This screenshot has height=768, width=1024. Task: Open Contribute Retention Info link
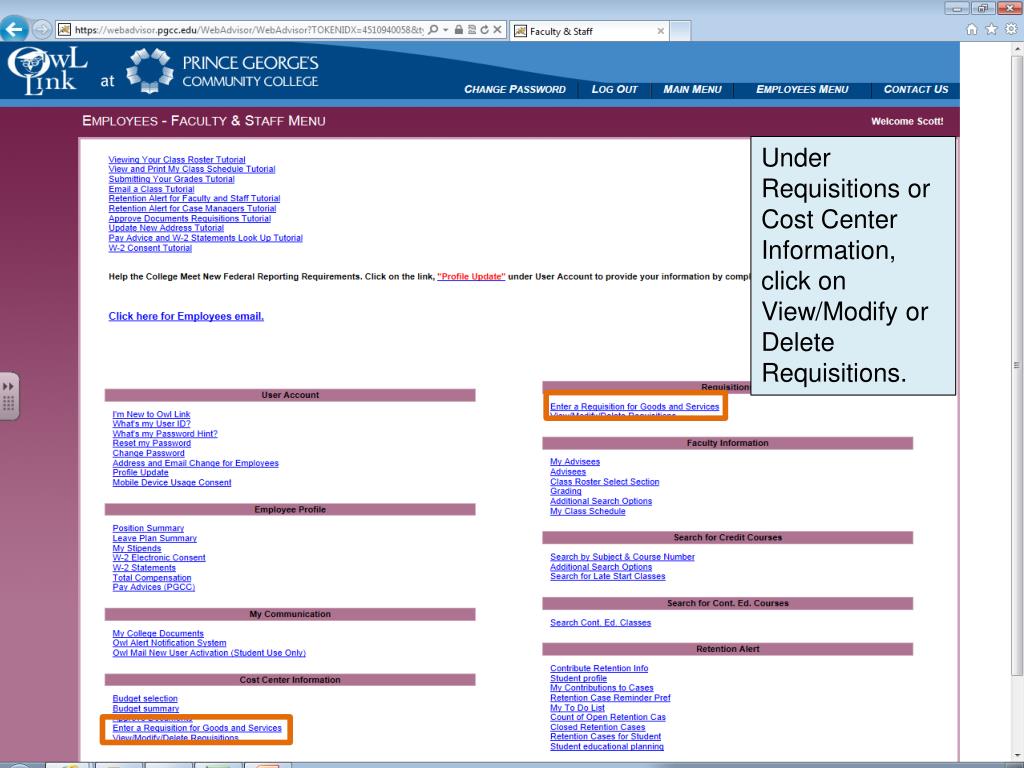pos(599,668)
